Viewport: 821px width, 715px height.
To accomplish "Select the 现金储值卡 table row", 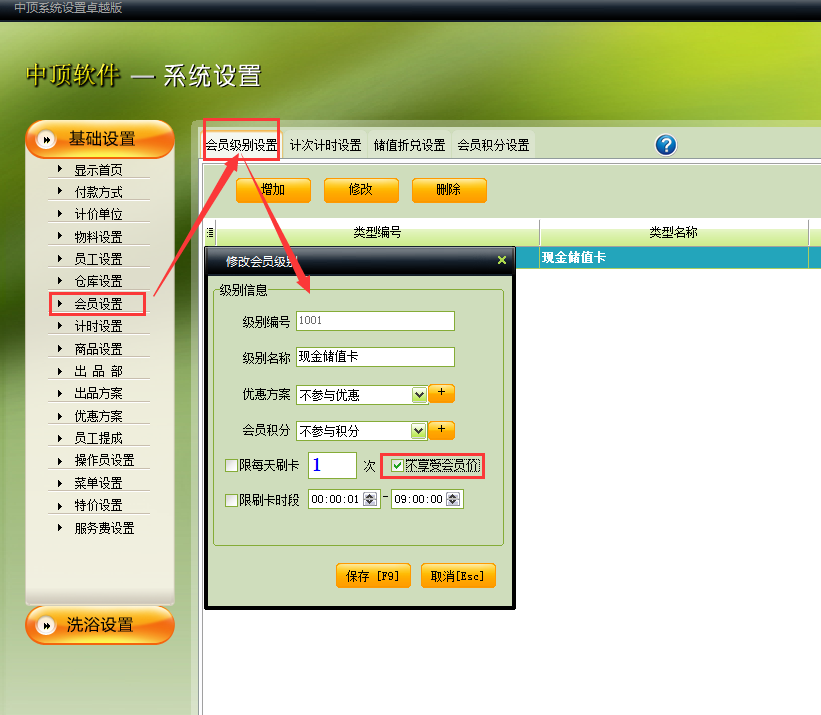I will click(668, 258).
